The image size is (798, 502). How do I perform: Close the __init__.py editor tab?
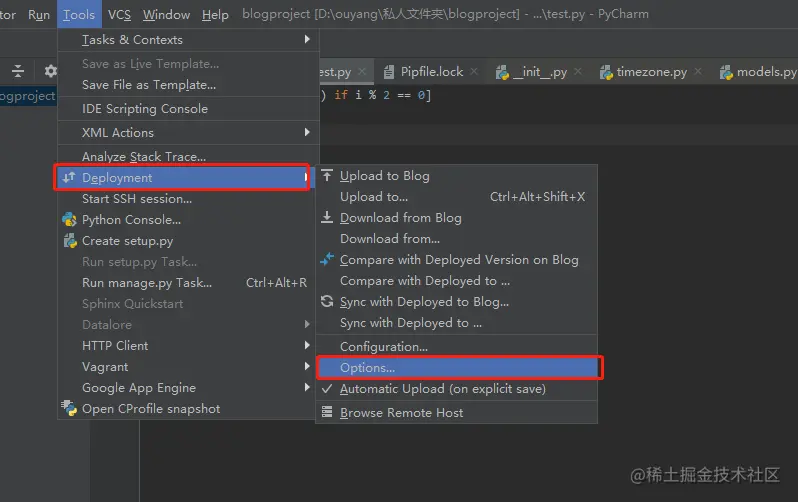coord(578,71)
